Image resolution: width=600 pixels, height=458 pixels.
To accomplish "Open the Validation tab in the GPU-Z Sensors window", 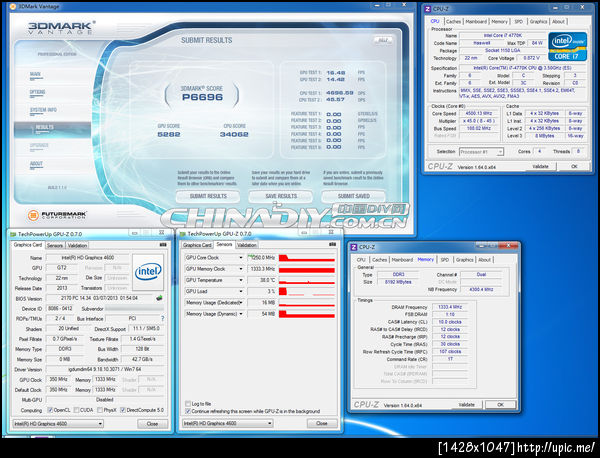I will (246, 245).
